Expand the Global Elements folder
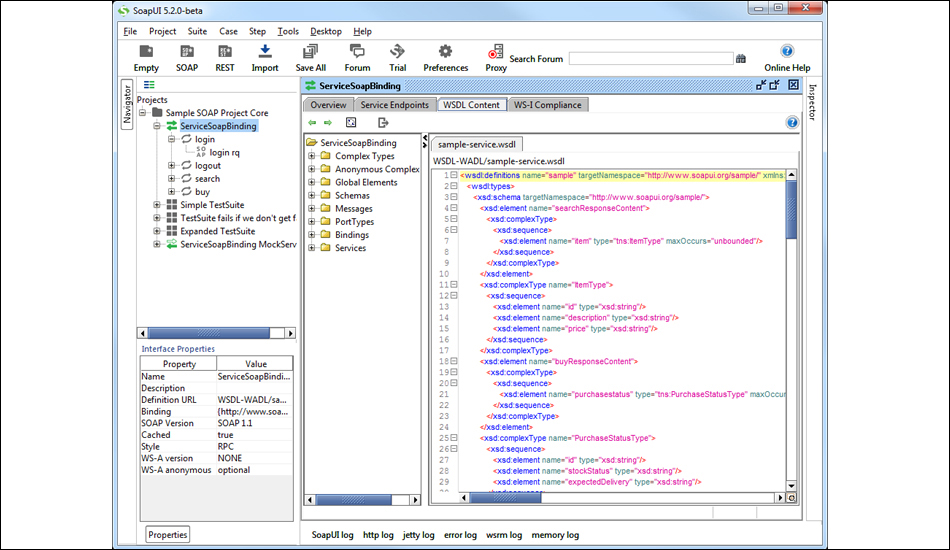This screenshot has width=950, height=550. (x=311, y=182)
